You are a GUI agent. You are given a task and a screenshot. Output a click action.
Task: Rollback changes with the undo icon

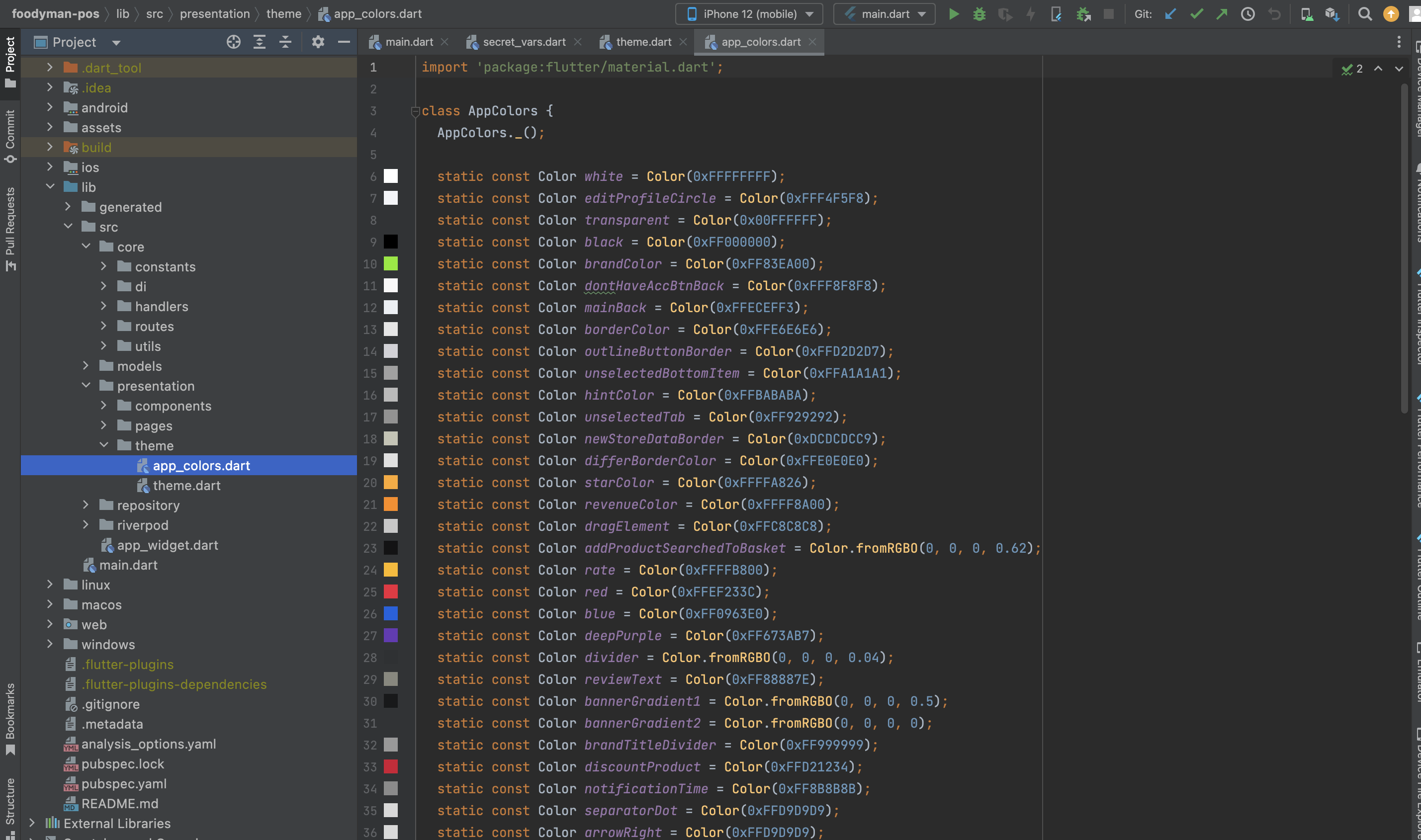[1274, 14]
